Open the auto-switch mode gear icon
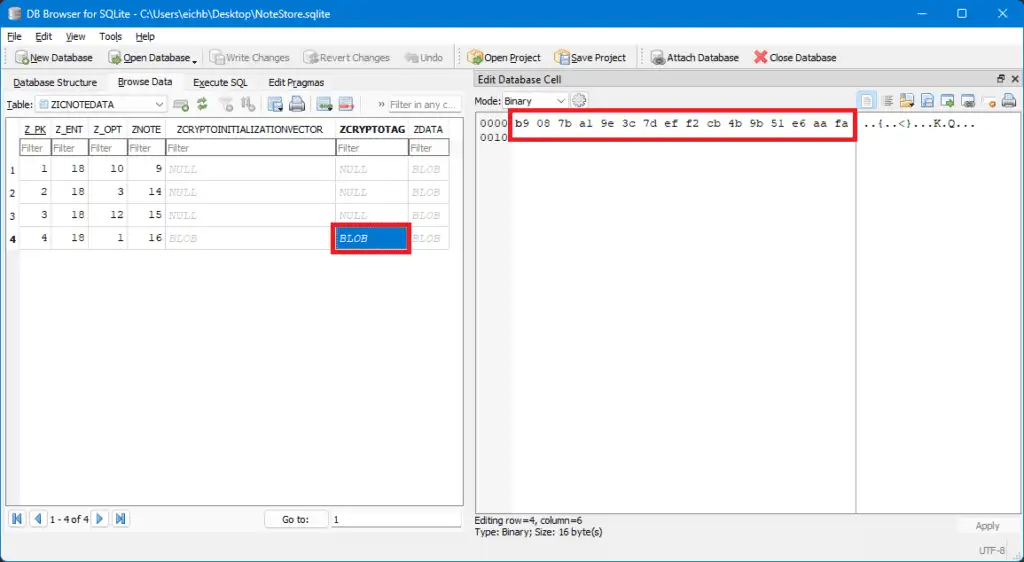 click(x=579, y=101)
